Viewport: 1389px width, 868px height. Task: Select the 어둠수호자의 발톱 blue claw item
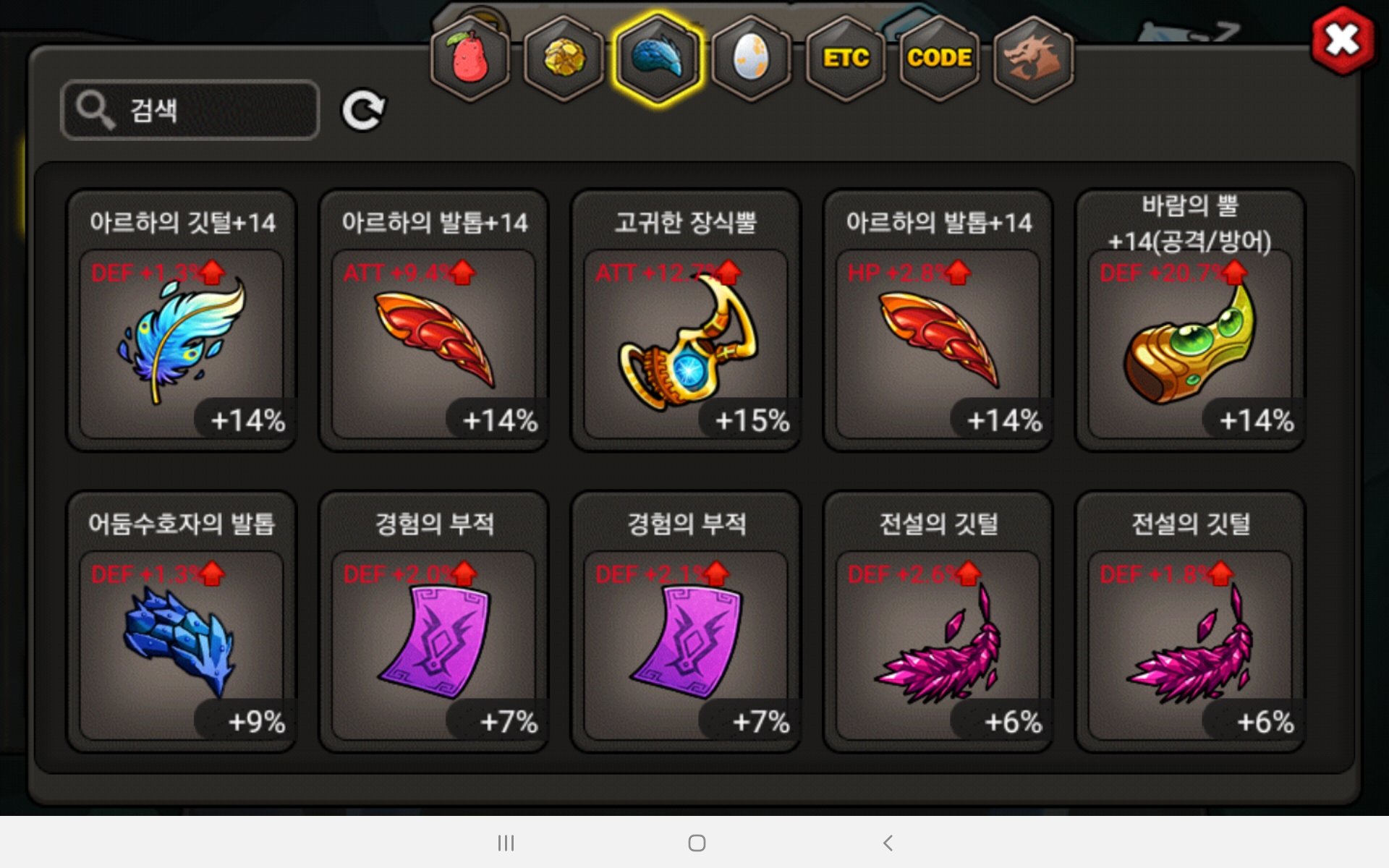point(182,622)
